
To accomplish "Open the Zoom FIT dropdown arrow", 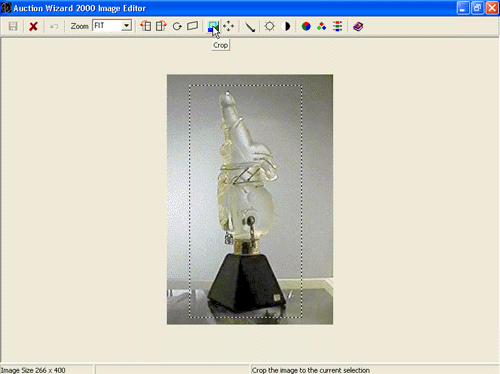I will (126, 26).
